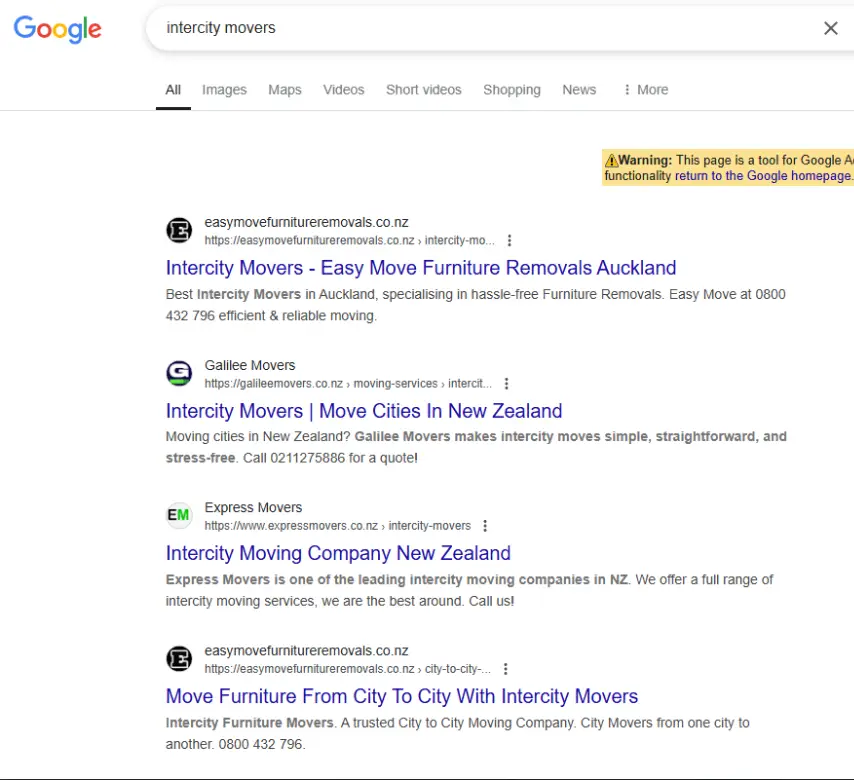Image resolution: width=854 pixels, height=780 pixels.
Task: Select the All tab
Action: coord(173,90)
